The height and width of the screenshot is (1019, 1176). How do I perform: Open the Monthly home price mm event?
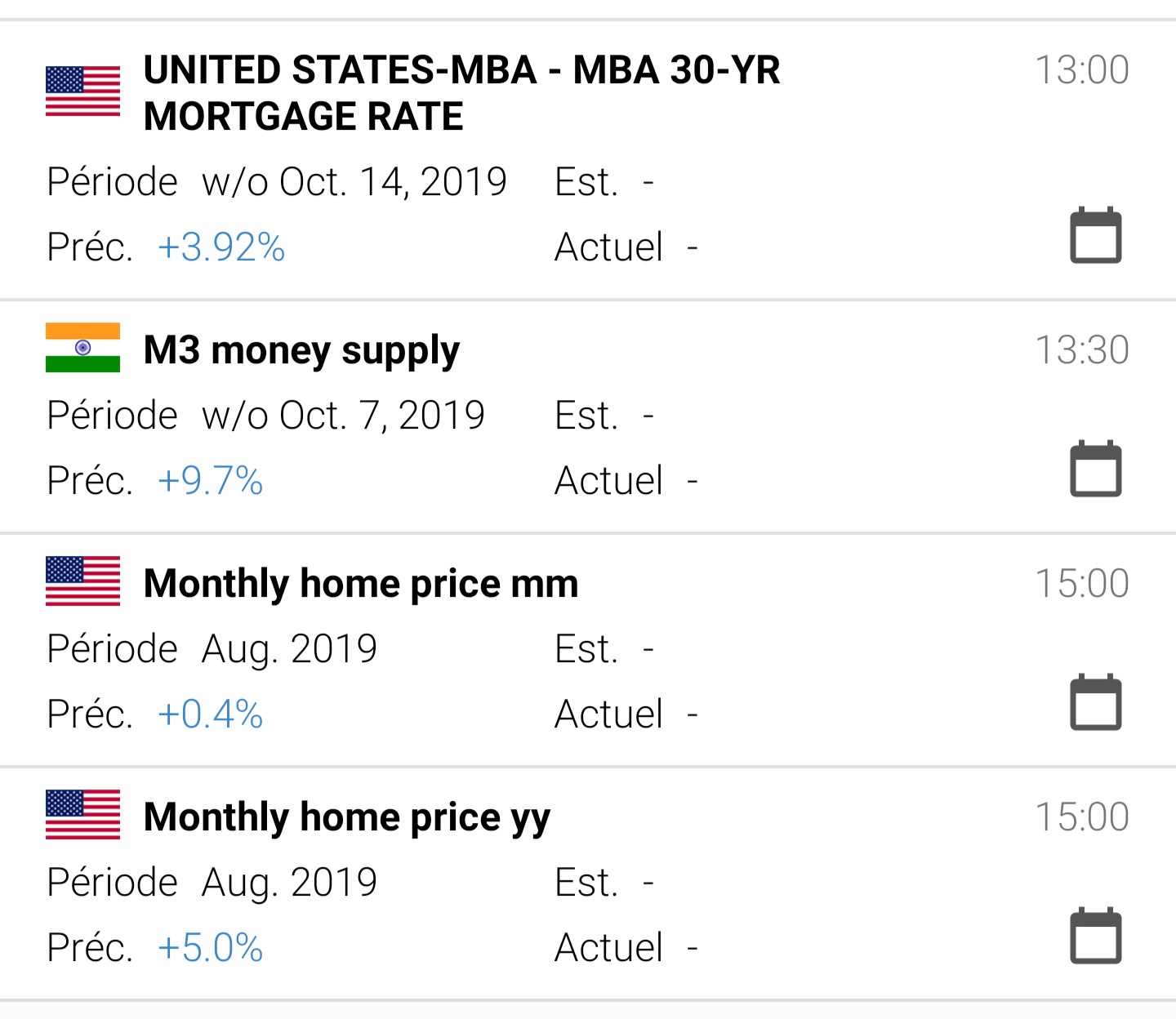tap(360, 584)
